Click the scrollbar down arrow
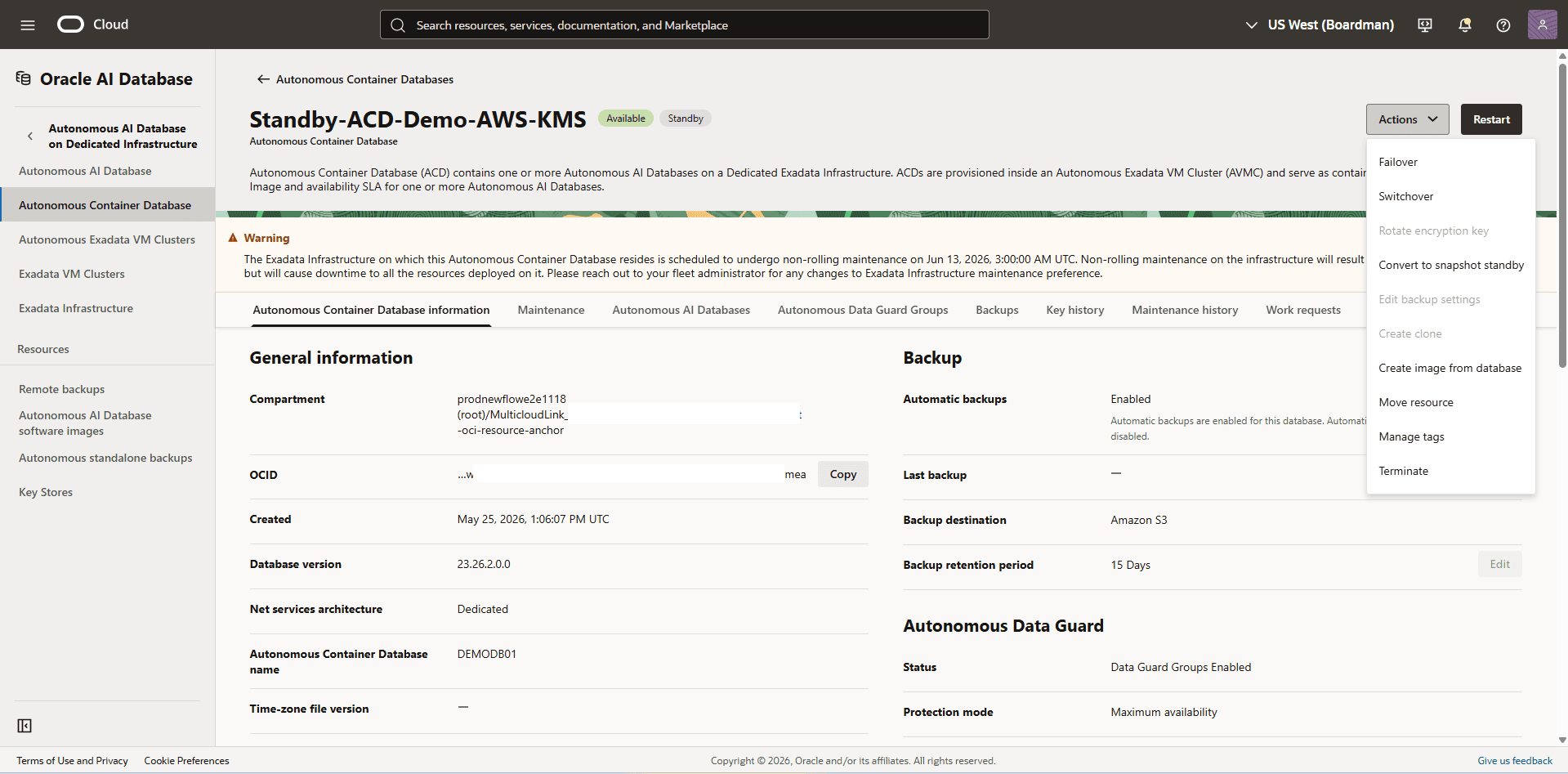This screenshot has width=1568, height=774. tap(1562, 740)
